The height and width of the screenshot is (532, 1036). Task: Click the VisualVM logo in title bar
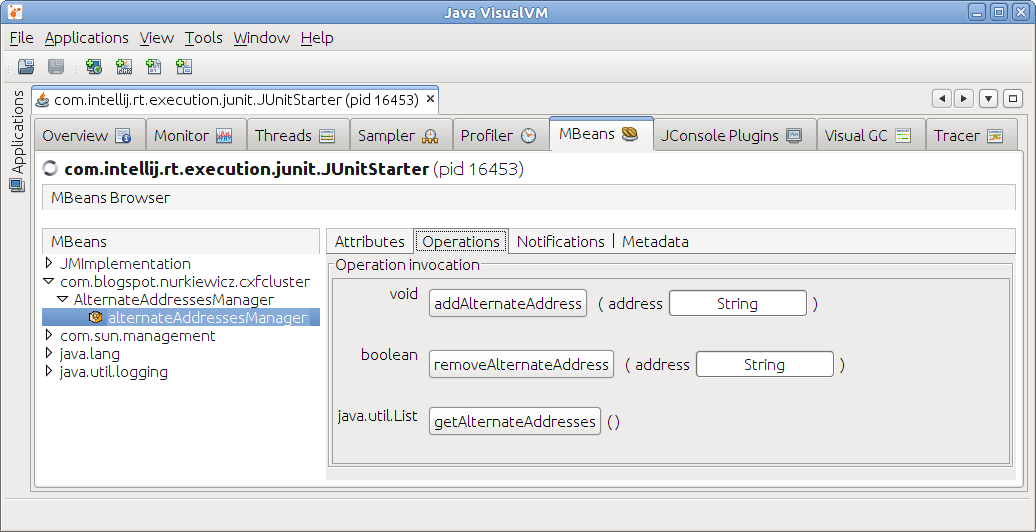coord(15,11)
